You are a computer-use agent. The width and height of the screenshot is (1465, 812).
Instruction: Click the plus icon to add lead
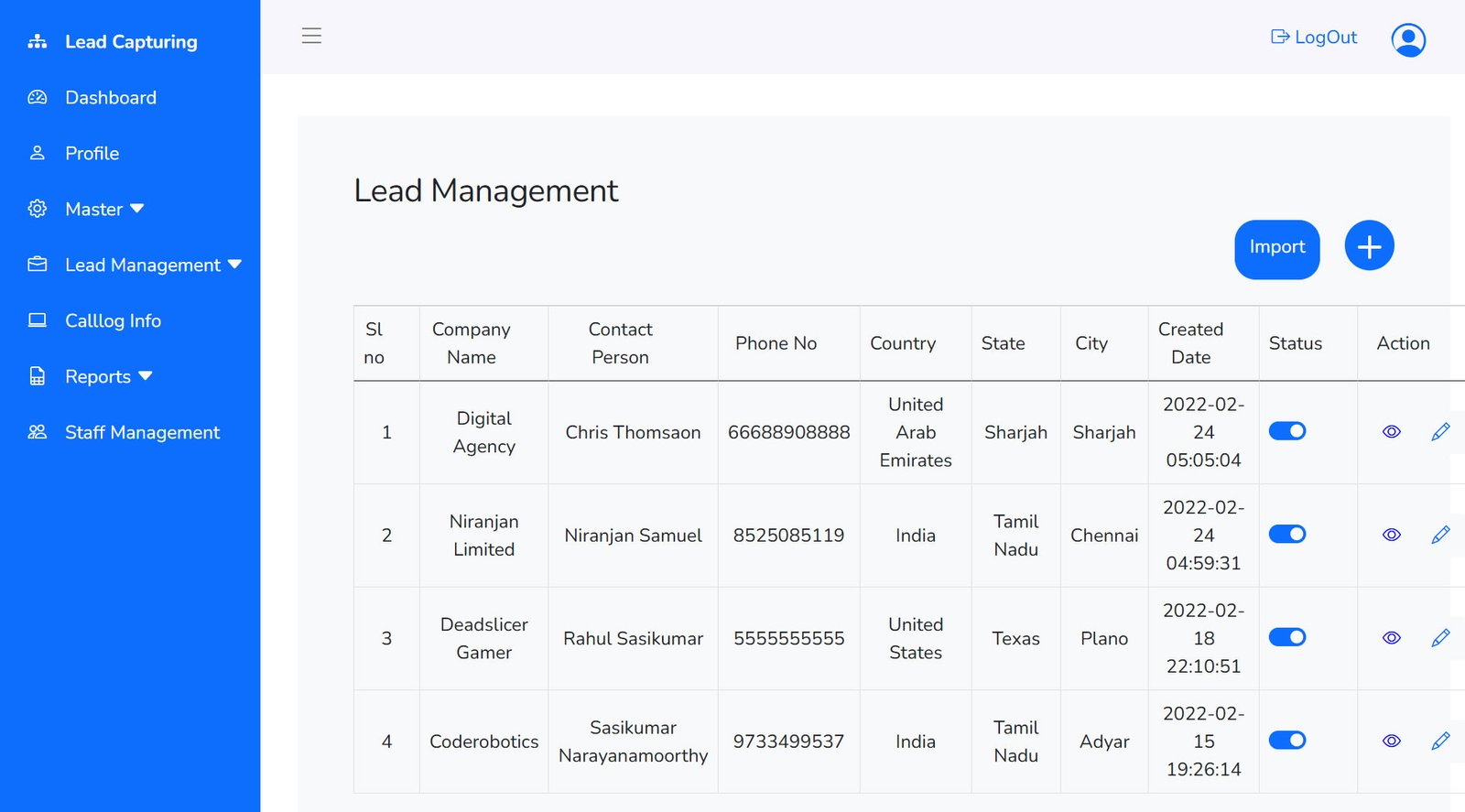pyautogui.click(x=1369, y=246)
